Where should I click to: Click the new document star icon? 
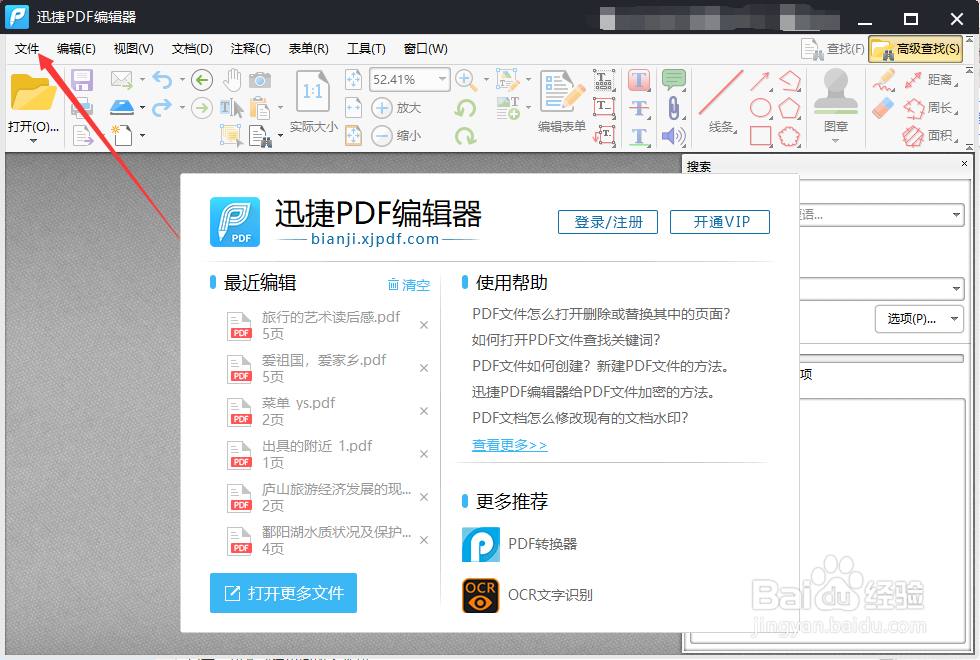[x=121, y=134]
